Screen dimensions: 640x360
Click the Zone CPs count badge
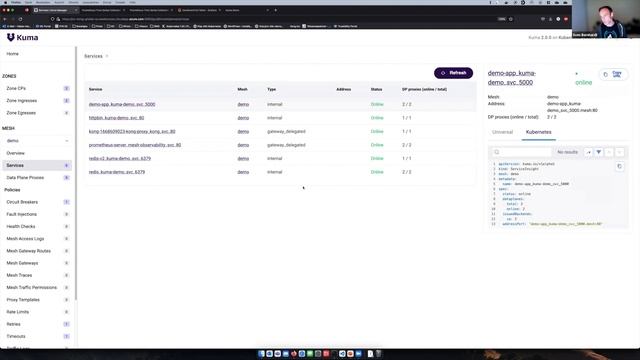67,89
